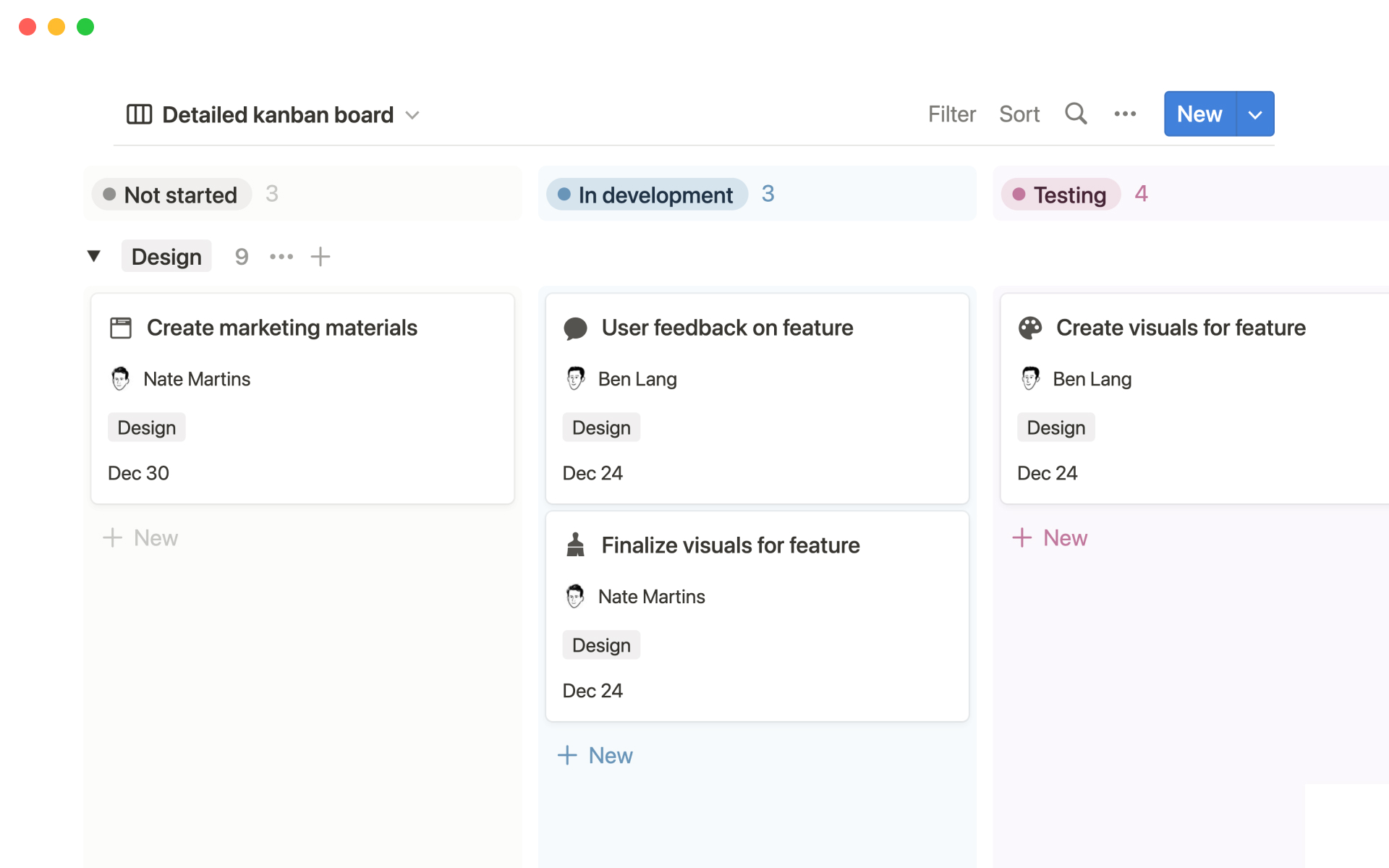Open the Filter menu
This screenshot has height=868, width=1389.
click(951, 114)
